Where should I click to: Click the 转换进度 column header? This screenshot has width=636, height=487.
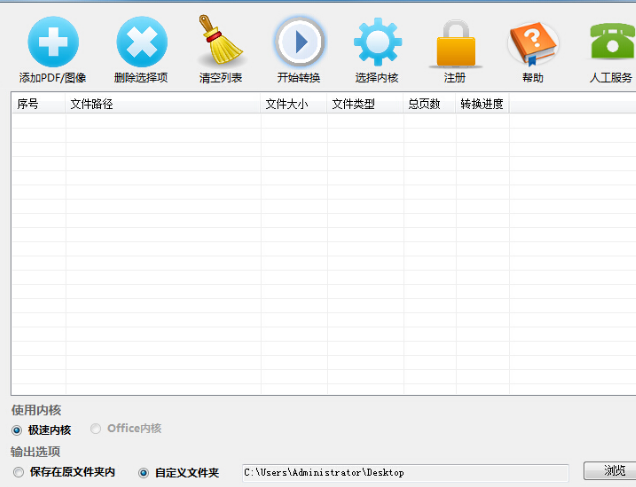pos(482,104)
